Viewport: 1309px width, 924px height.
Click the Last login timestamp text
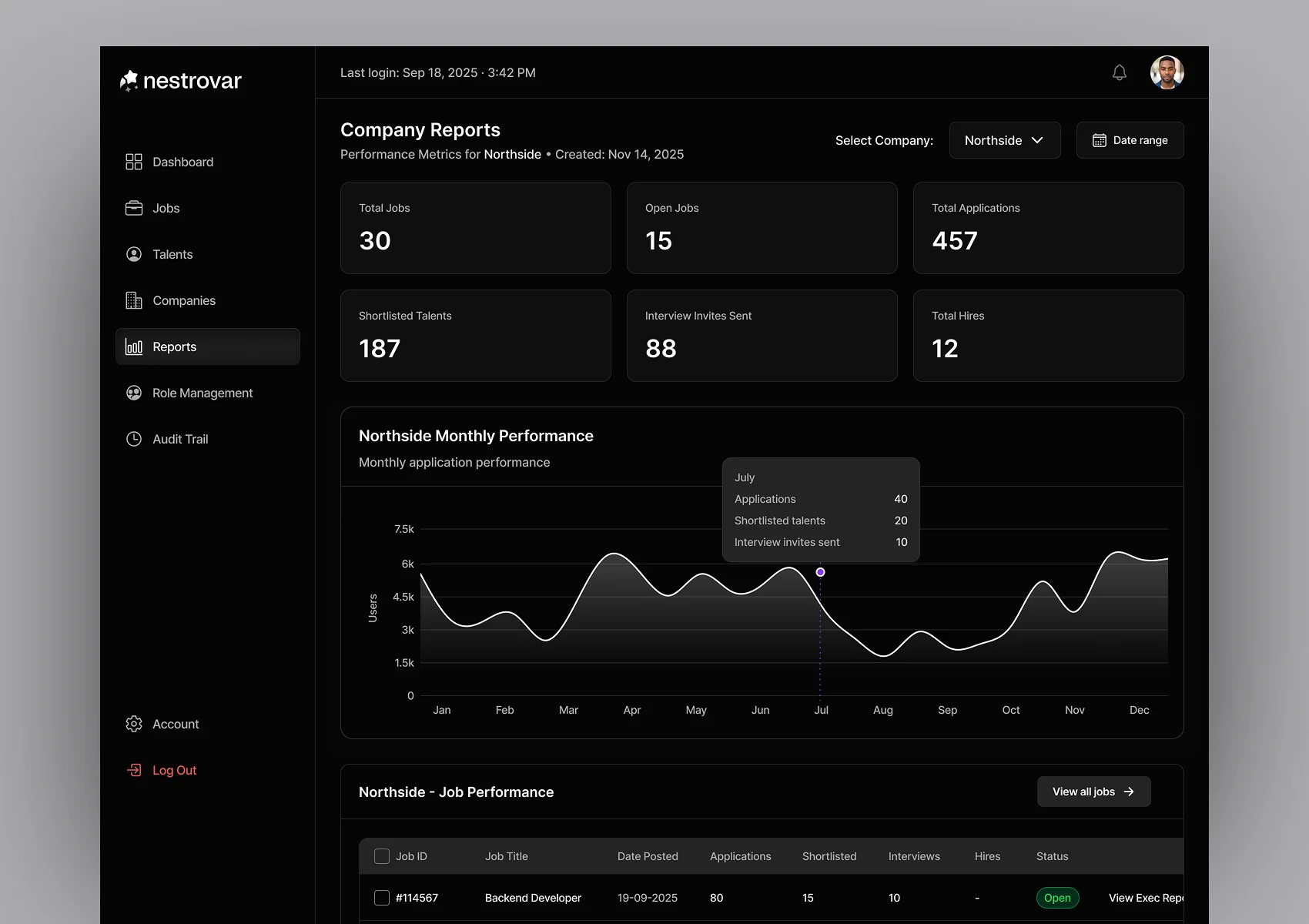pyautogui.click(x=438, y=72)
